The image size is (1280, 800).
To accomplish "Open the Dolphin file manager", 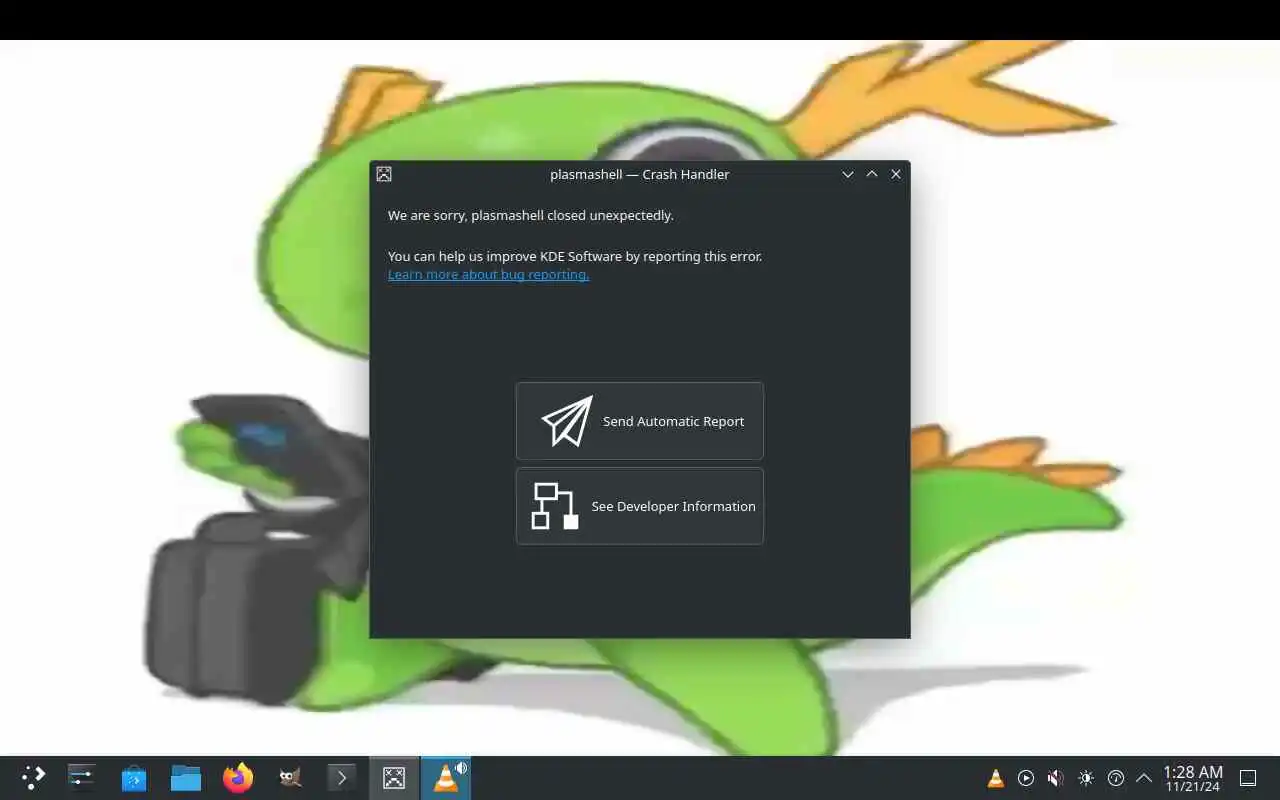I will [186, 777].
